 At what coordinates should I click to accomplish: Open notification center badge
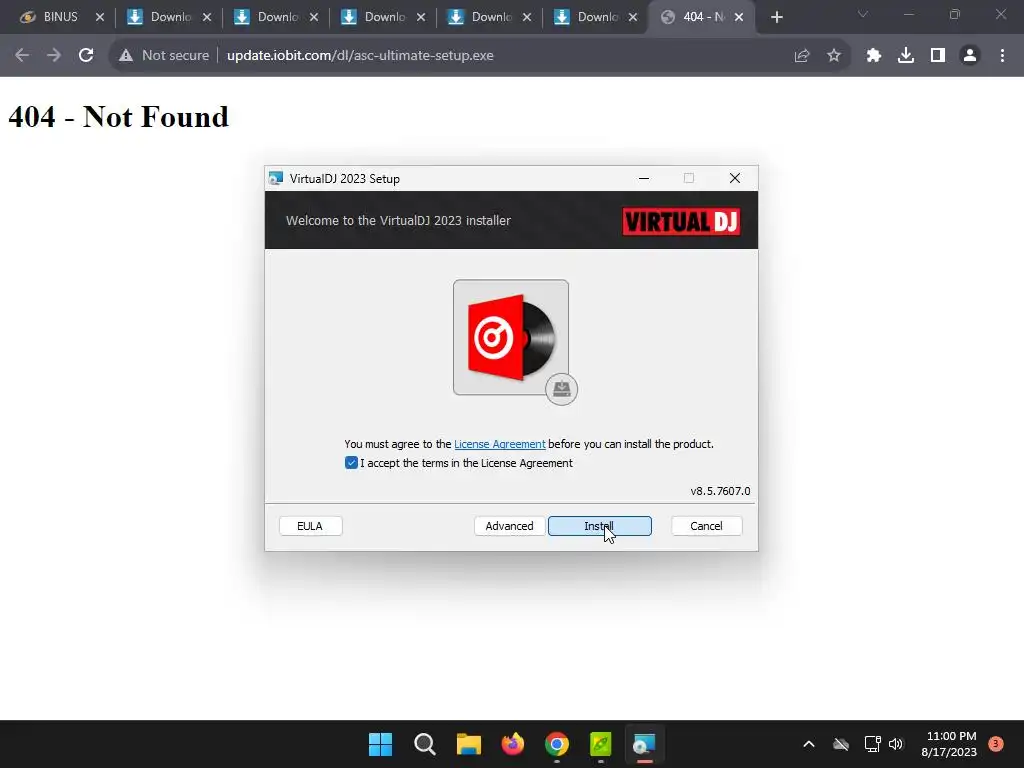996,744
